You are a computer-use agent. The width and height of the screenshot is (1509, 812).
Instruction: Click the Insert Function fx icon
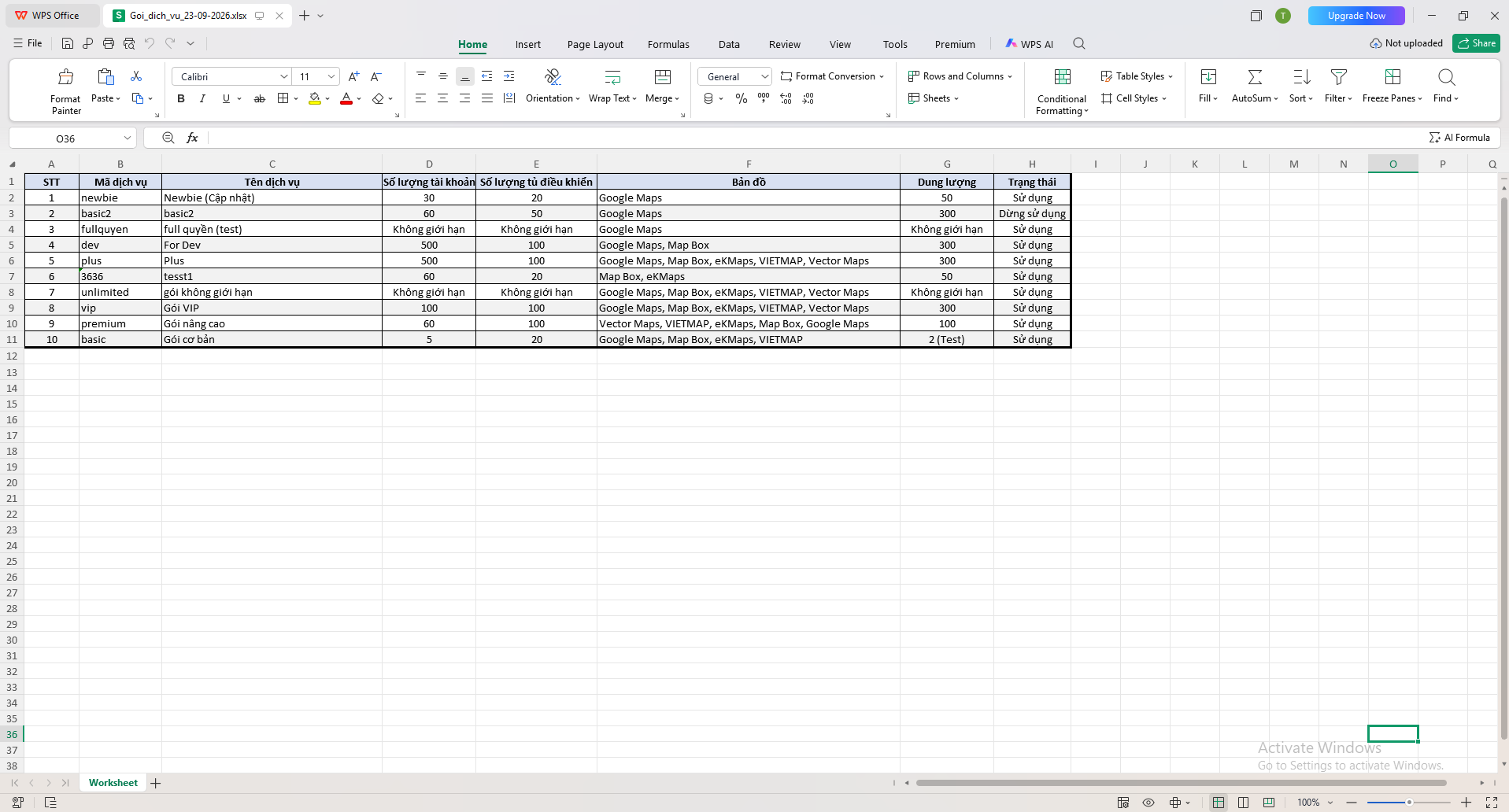192,138
